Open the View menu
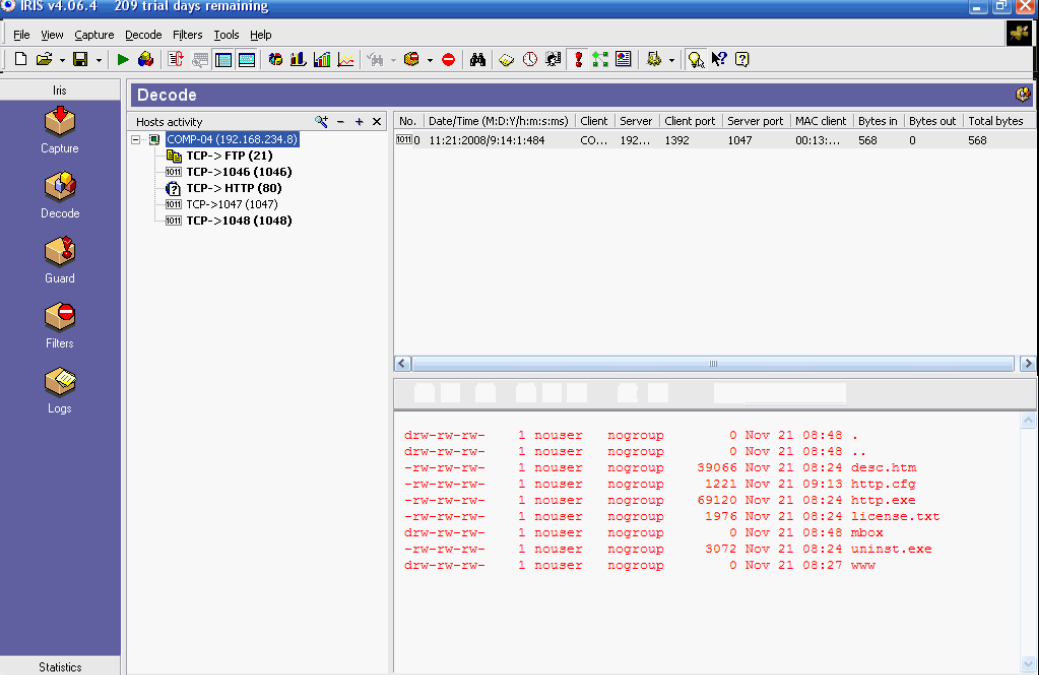The image size is (1039, 675). click(52, 34)
